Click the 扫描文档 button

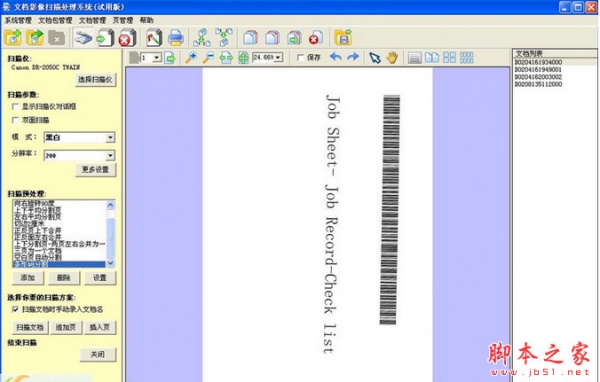pos(29,328)
